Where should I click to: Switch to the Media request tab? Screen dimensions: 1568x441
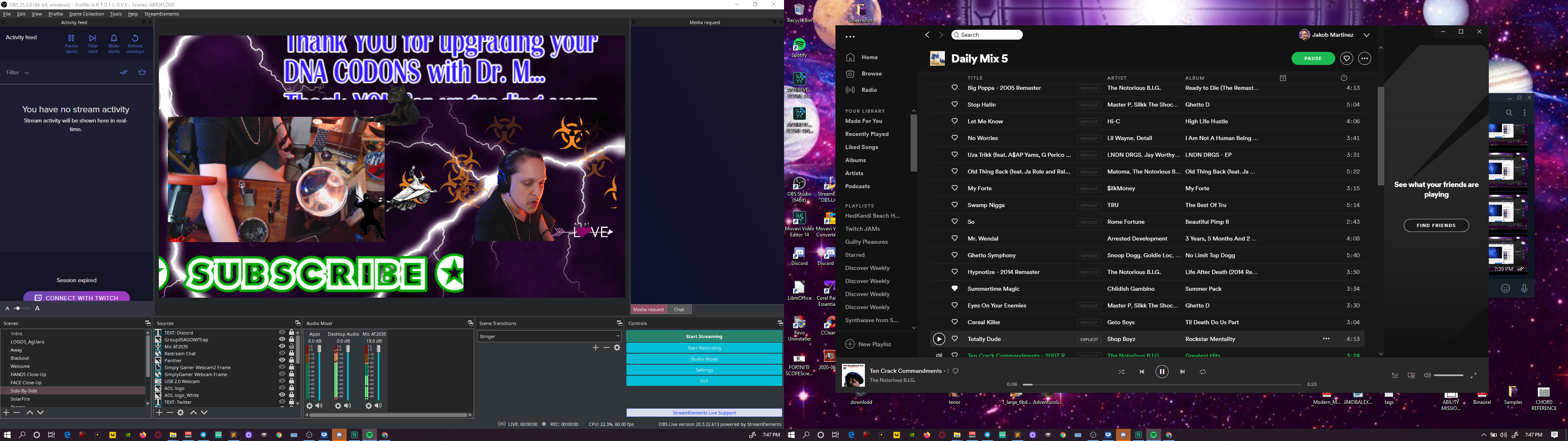(x=648, y=310)
